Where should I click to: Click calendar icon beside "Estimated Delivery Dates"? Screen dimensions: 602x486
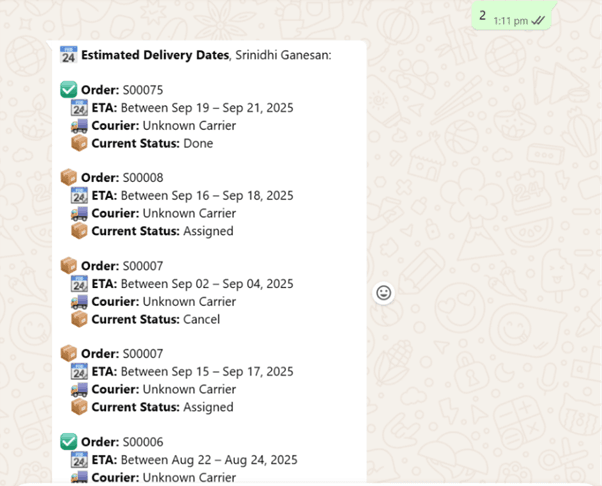point(69,56)
